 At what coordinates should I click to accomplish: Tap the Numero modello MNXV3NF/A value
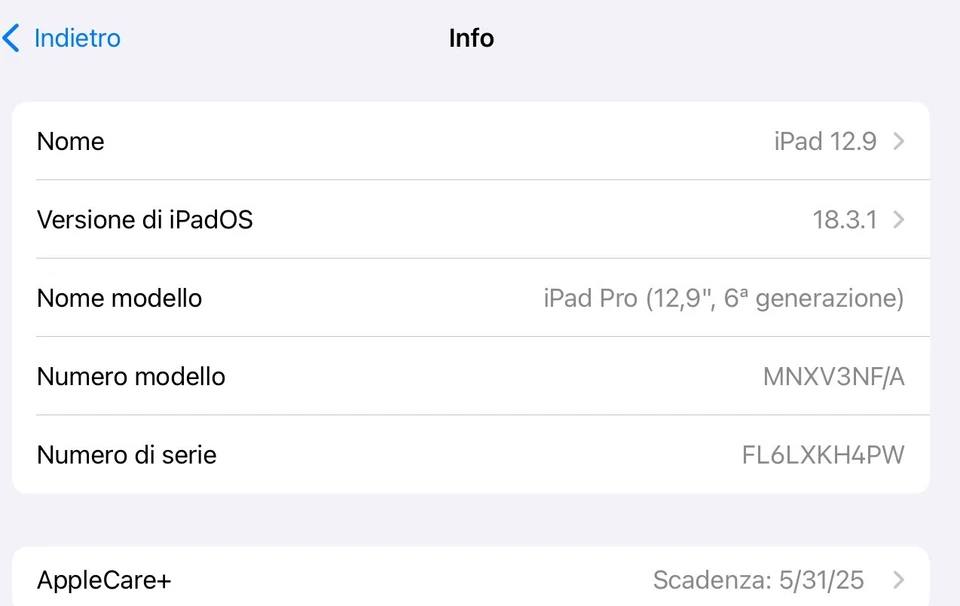(835, 377)
